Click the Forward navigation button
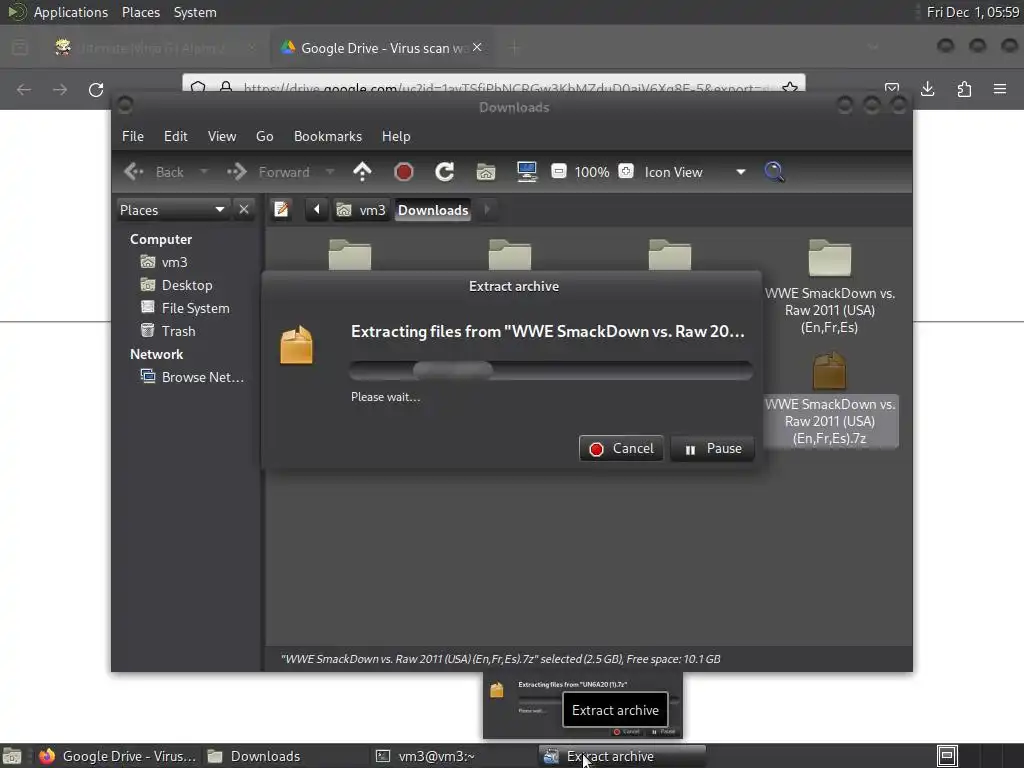The width and height of the screenshot is (1024, 768). (x=268, y=172)
